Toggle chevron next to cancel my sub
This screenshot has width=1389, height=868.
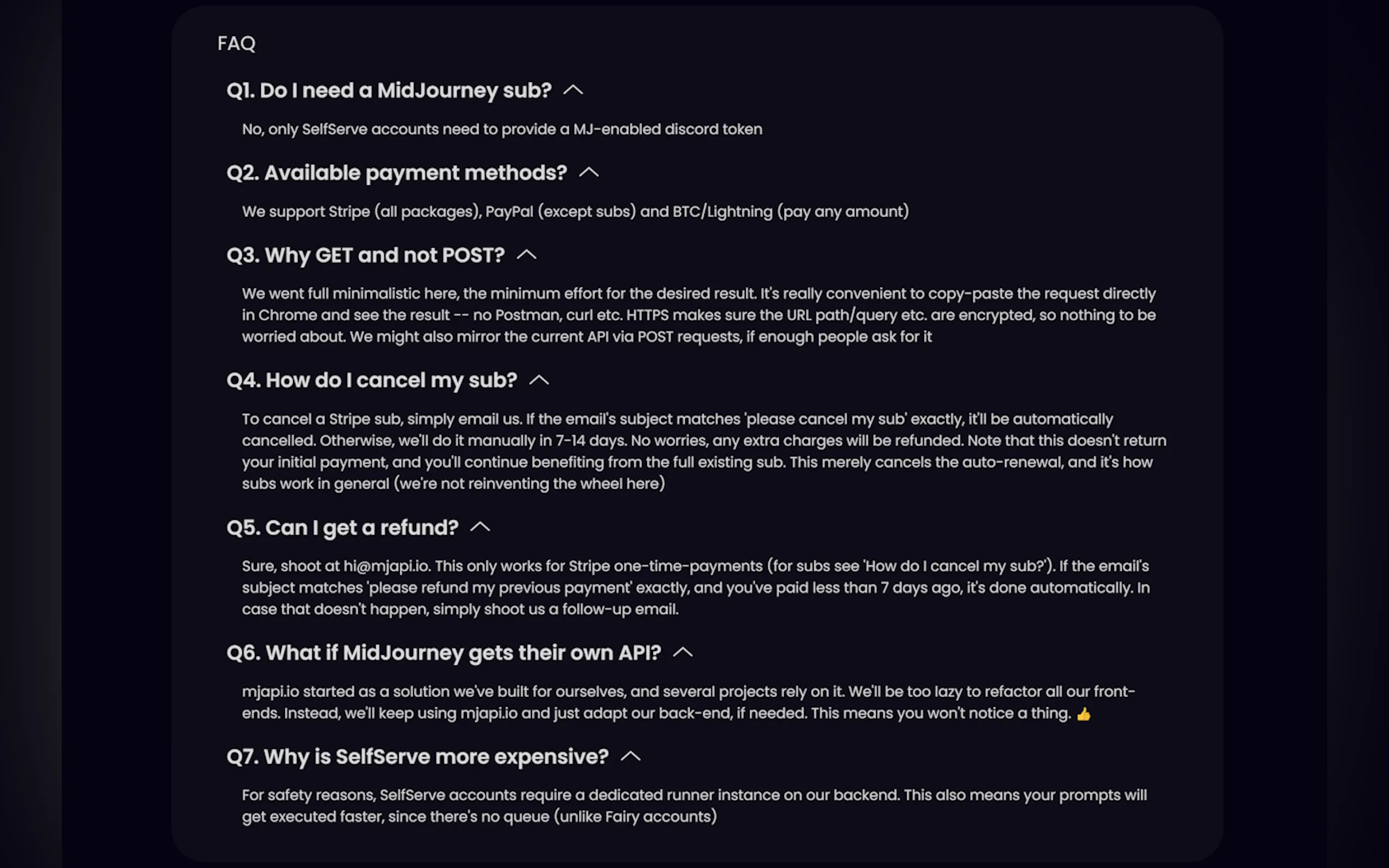point(539,380)
